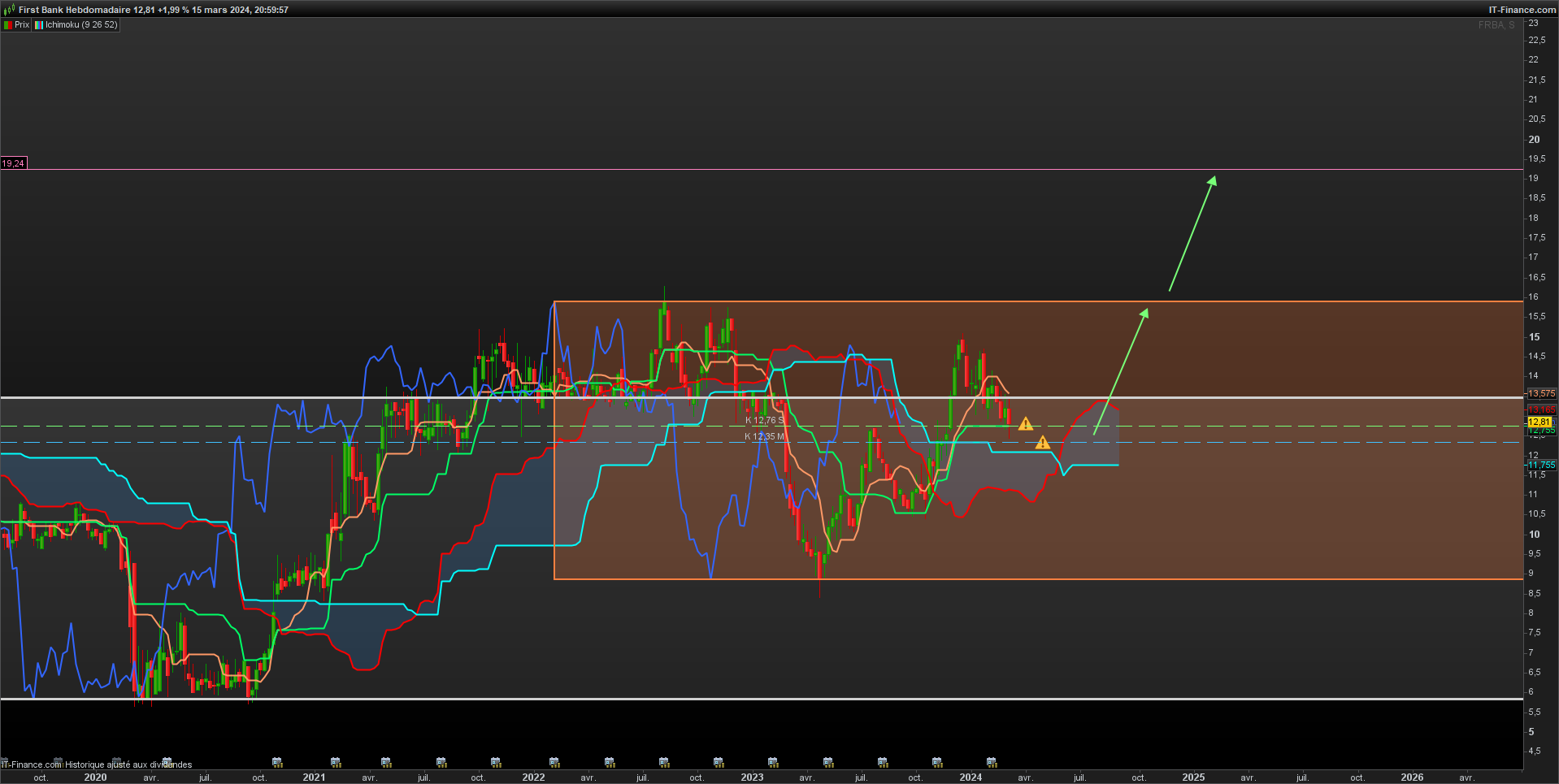The height and width of the screenshot is (784, 1559).
Task: Click the multicolor Ichimoku indicator icon
Action: [38, 25]
